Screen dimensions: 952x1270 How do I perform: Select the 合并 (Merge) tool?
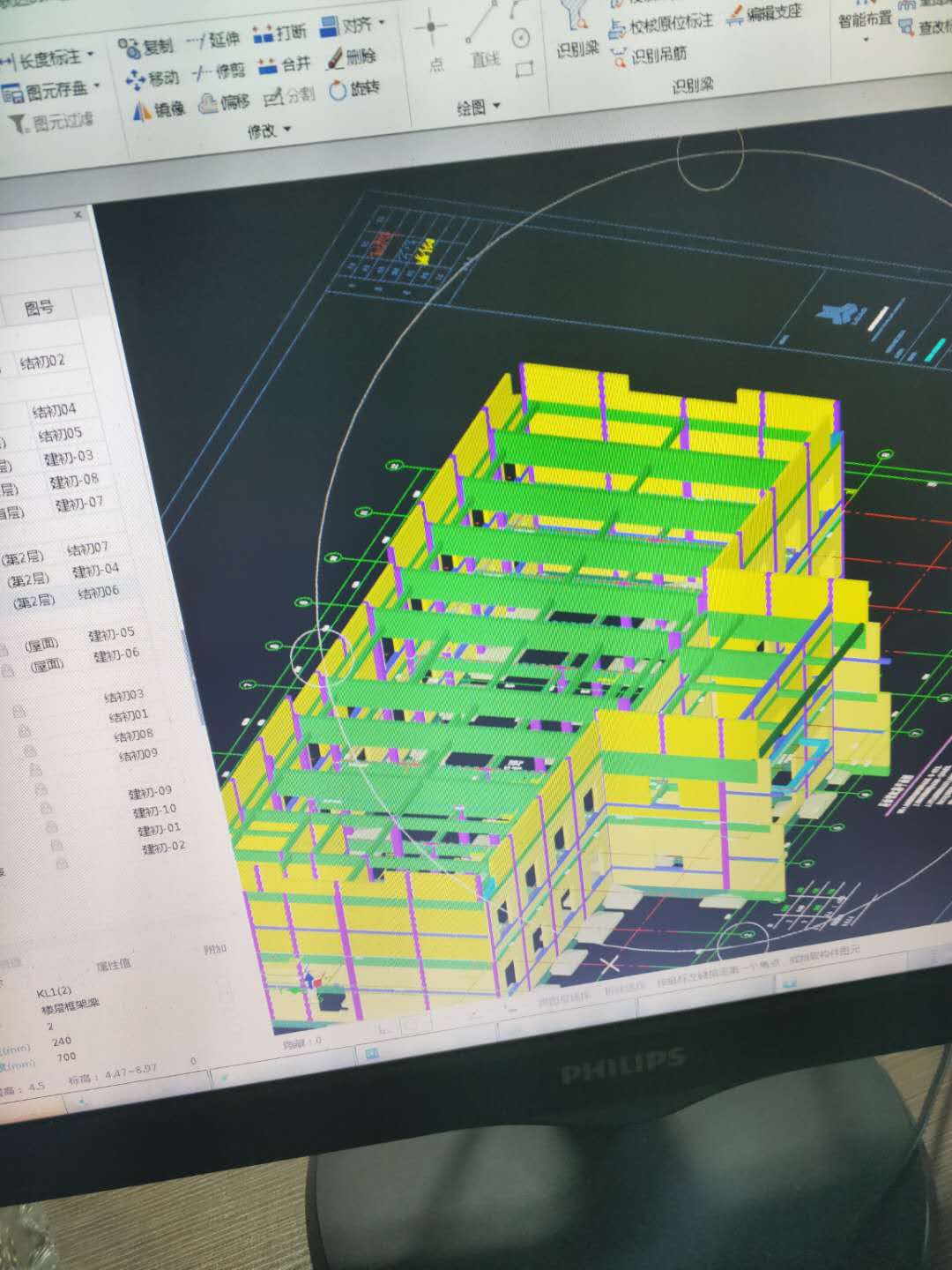pyautogui.click(x=285, y=64)
